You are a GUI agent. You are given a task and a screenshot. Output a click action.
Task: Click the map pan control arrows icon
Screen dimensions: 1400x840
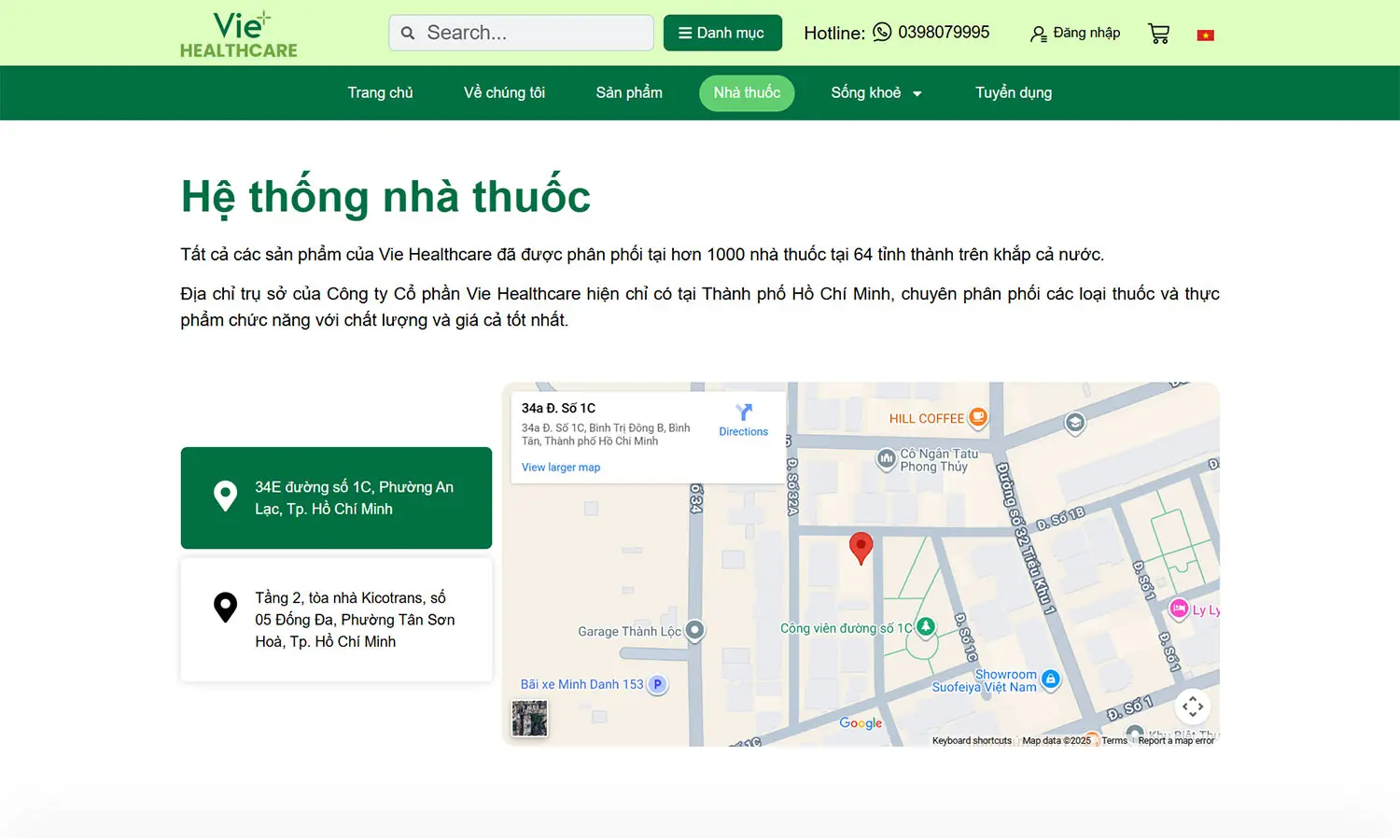click(x=1193, y=707)
